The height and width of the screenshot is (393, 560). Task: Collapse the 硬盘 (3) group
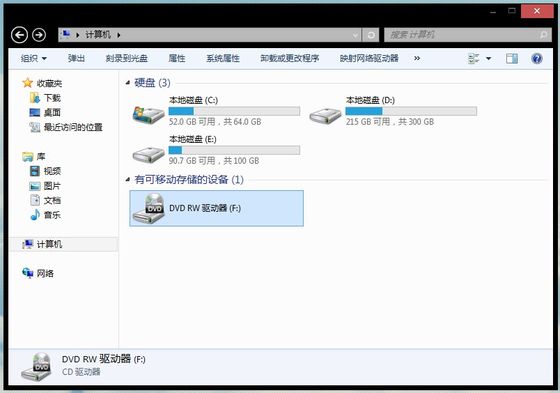128,83
